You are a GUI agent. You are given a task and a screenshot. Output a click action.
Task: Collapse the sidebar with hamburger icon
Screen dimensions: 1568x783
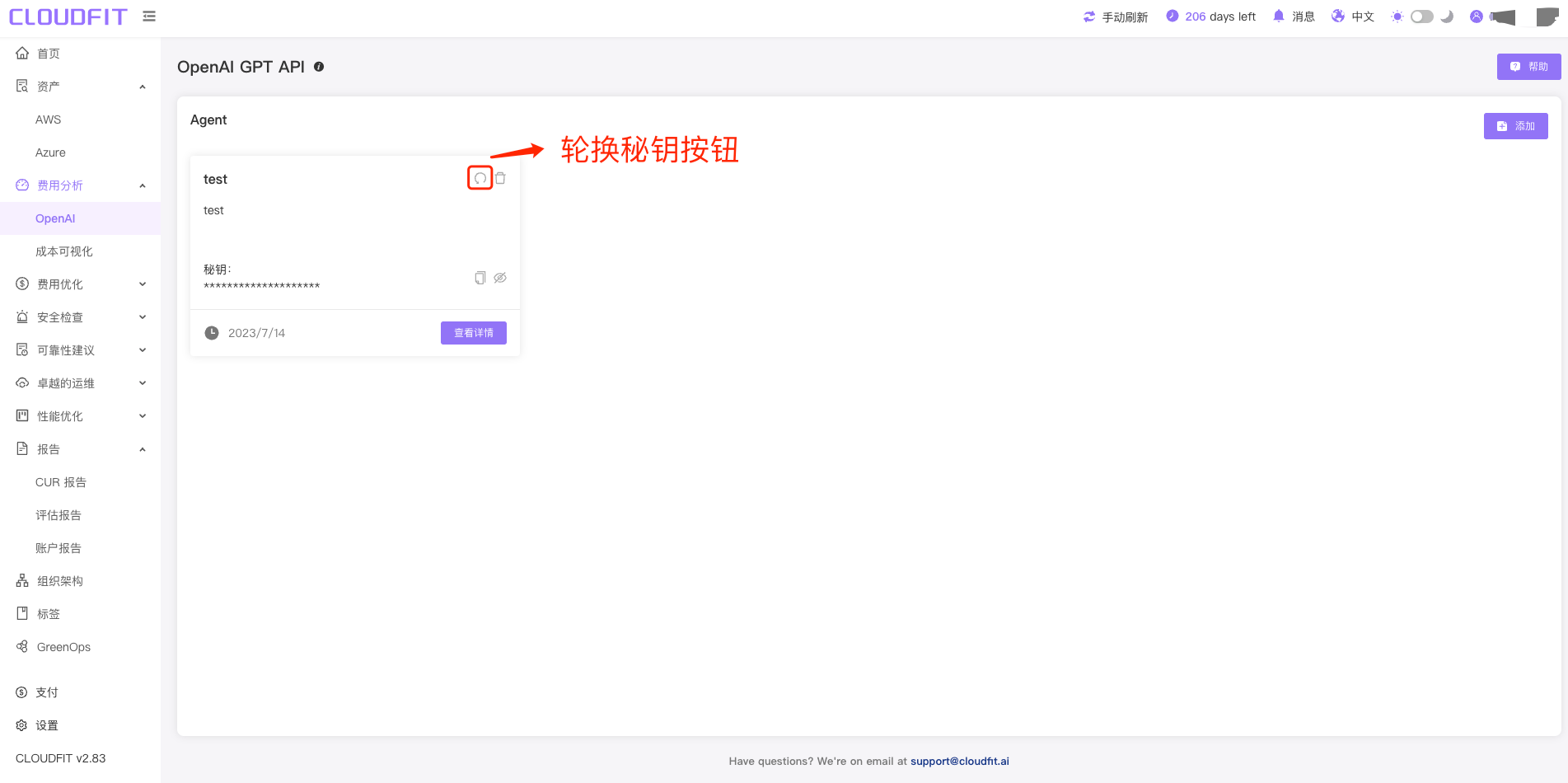click(x=149, y=16)
